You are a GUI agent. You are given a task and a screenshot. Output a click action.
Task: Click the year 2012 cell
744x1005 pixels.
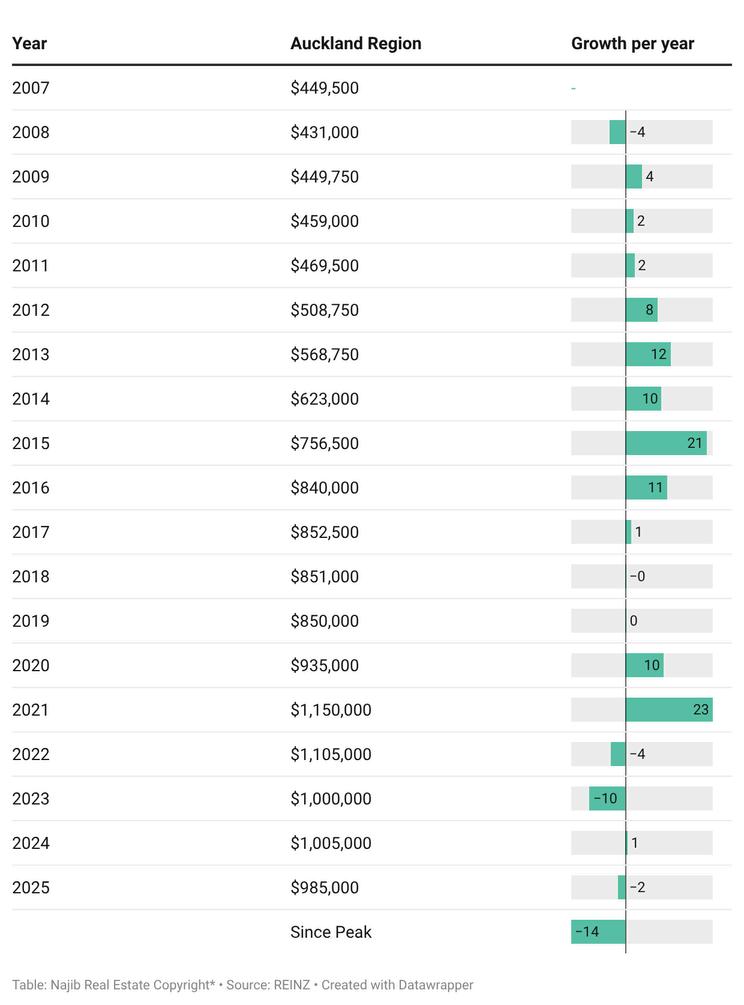click(x=31, y=310)
